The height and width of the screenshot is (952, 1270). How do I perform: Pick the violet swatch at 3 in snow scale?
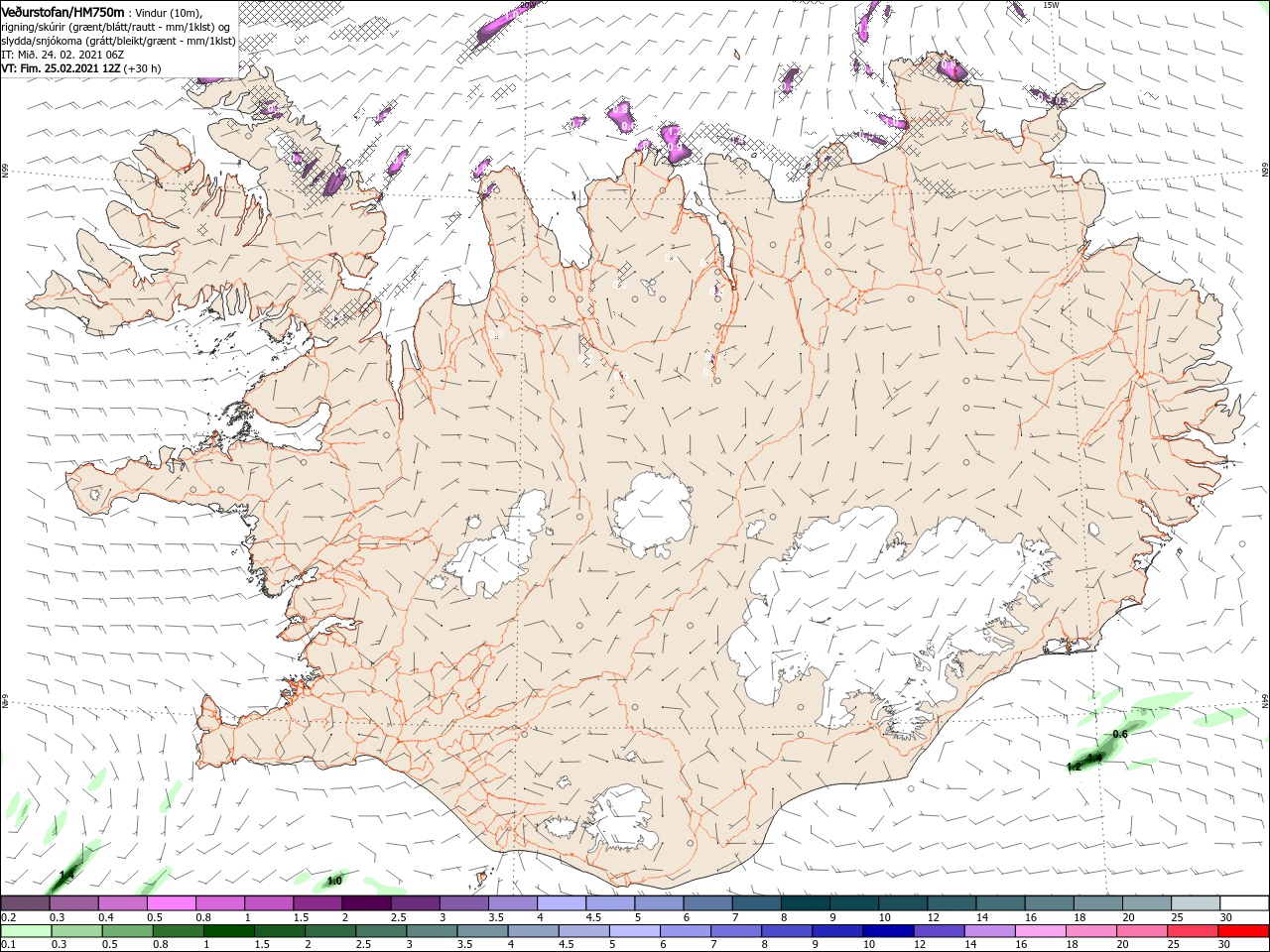pyautogui.click(x=464, y=903)
